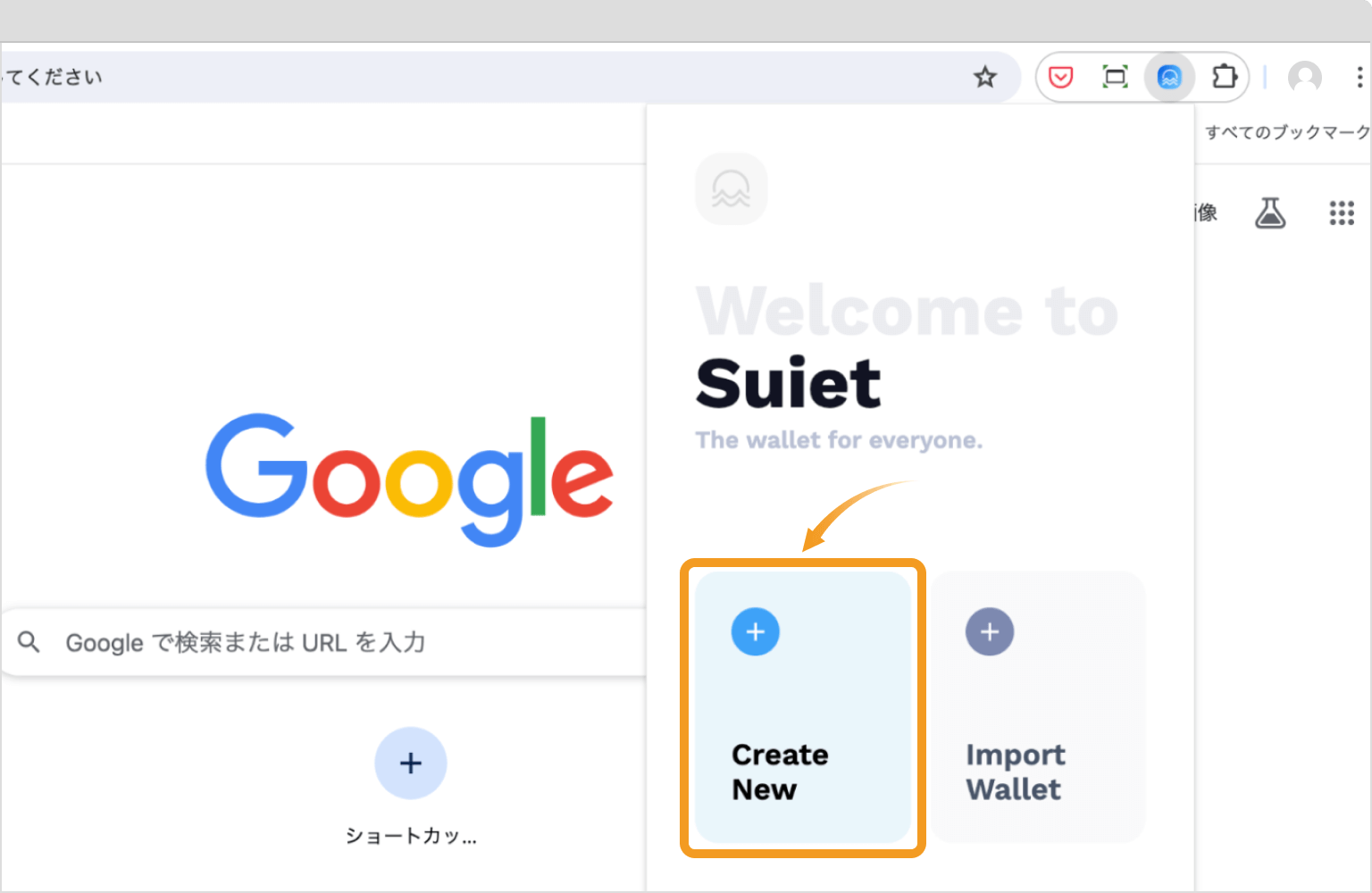Click the Create New card label
This screenshot has height=893, width=1372.
pyautogui.click(x=780, y=772)
